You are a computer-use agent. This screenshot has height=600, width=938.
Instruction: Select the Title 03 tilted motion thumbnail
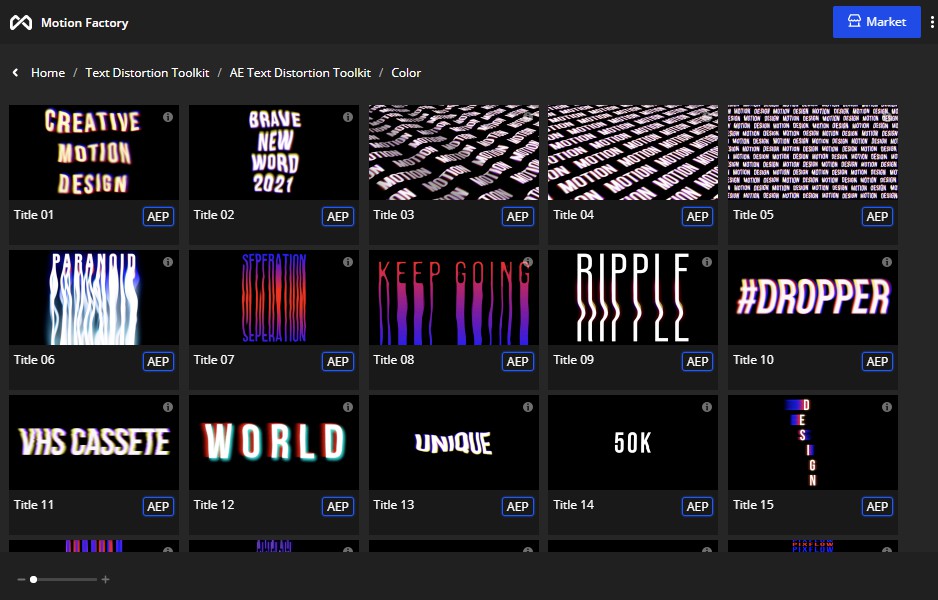pos(454,153)
